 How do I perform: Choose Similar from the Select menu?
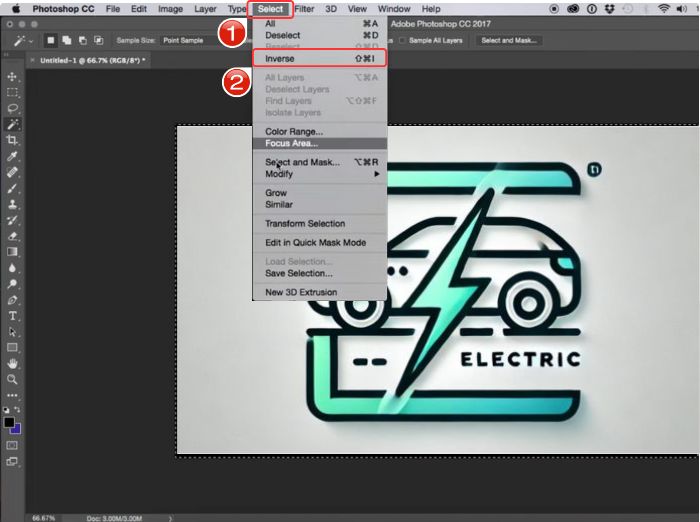(x=320, y=205)
